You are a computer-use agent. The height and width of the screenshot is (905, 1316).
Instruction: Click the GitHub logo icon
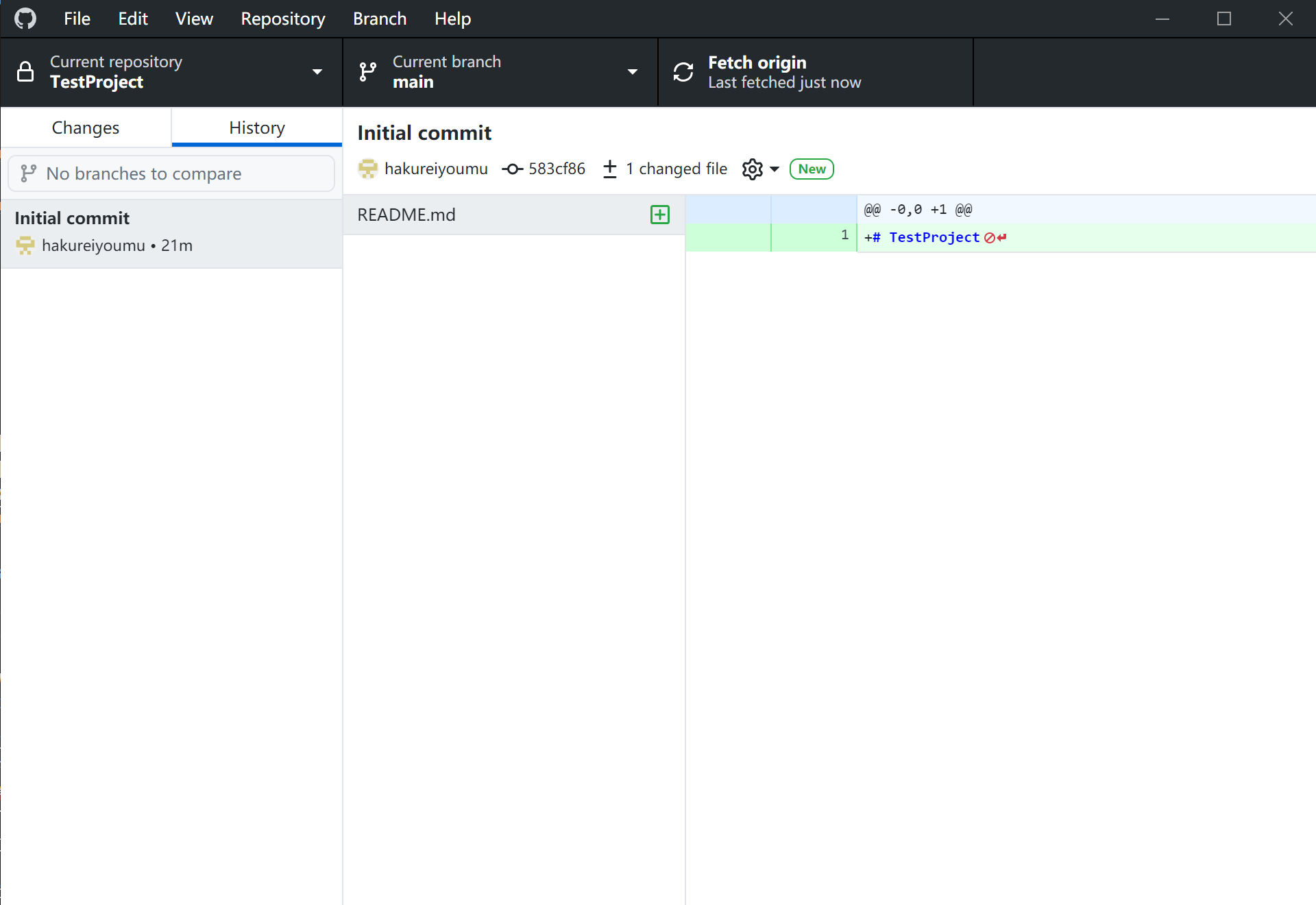[x=25, y=19]
